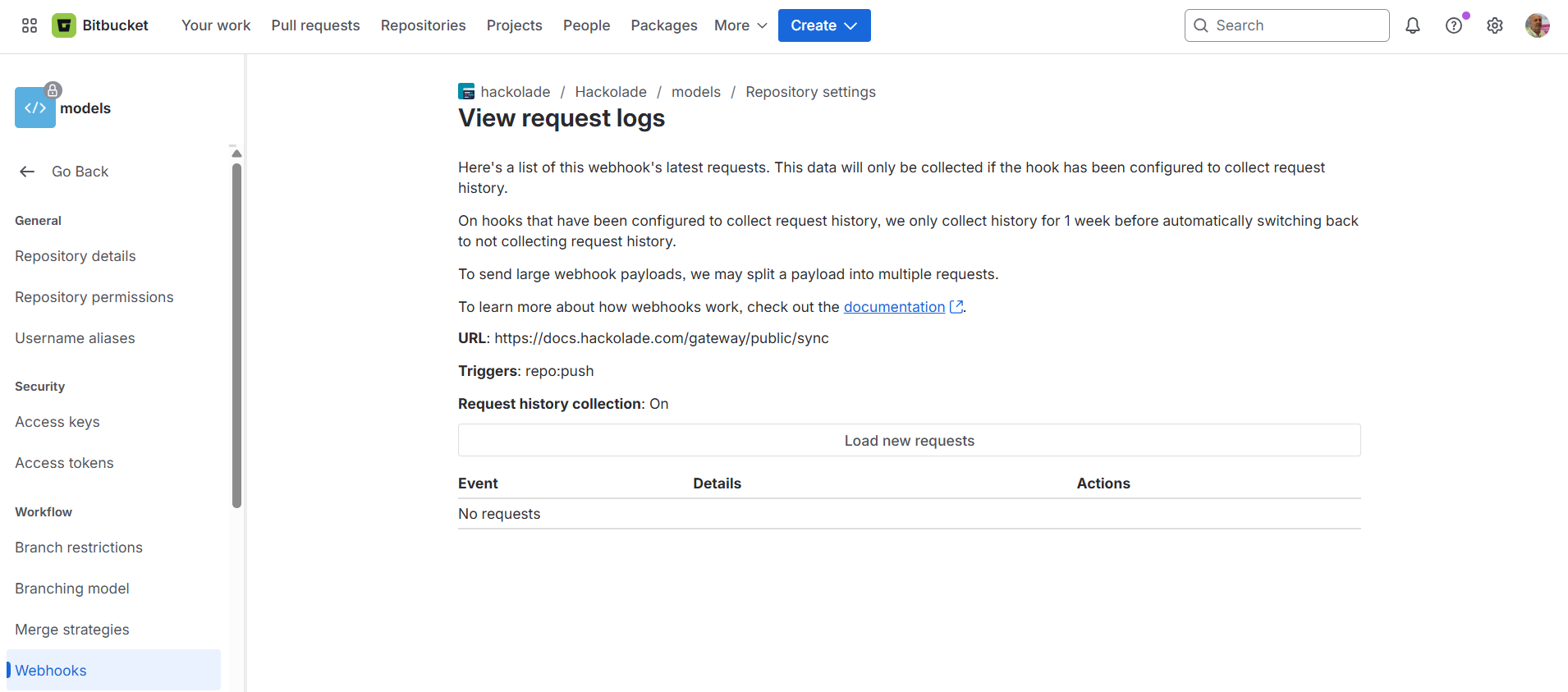Click the 'No requests' table row
The width and height of the screenshot is (1568, 692).
pos(910,514)
